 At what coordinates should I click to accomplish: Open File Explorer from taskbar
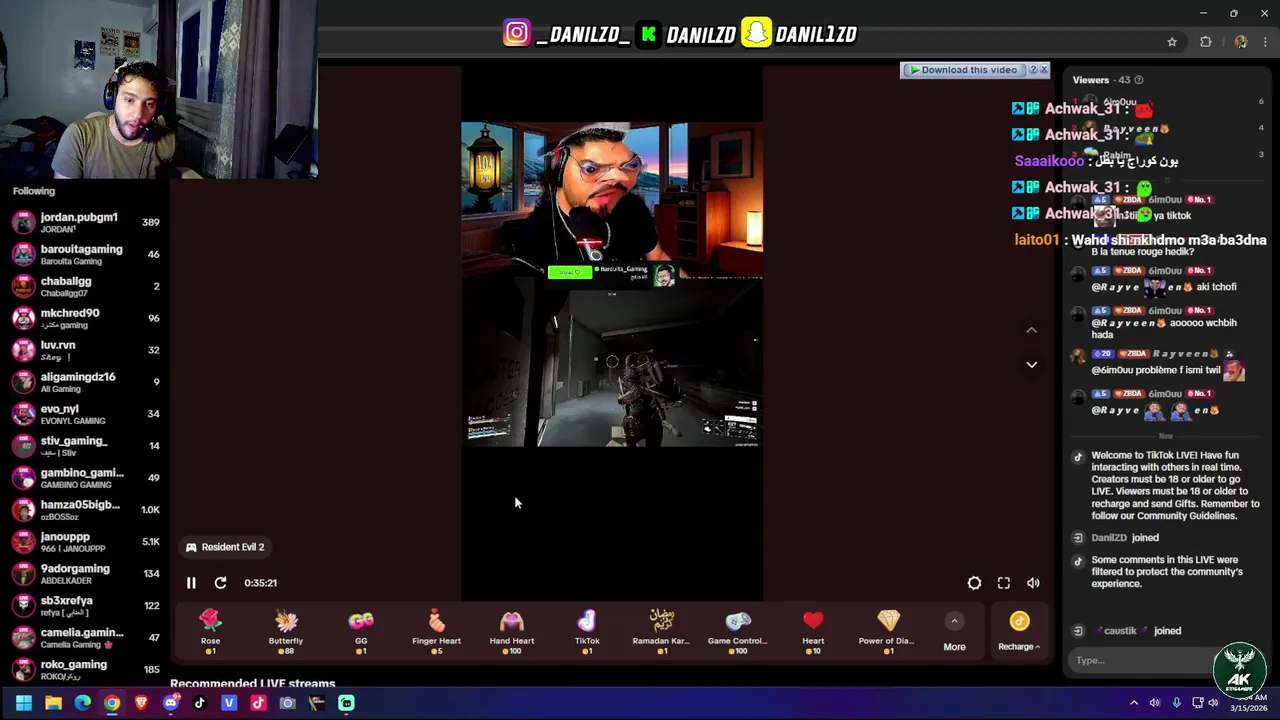(53, 703)
